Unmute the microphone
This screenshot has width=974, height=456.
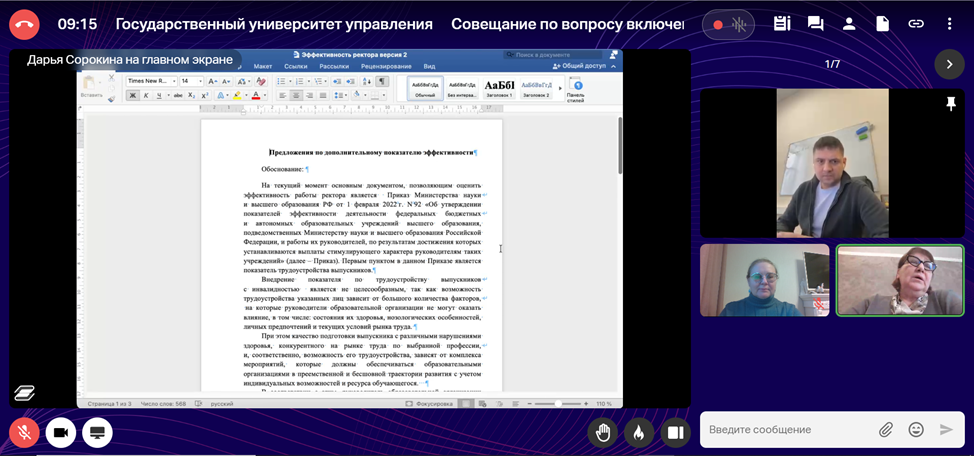[23, 432]
